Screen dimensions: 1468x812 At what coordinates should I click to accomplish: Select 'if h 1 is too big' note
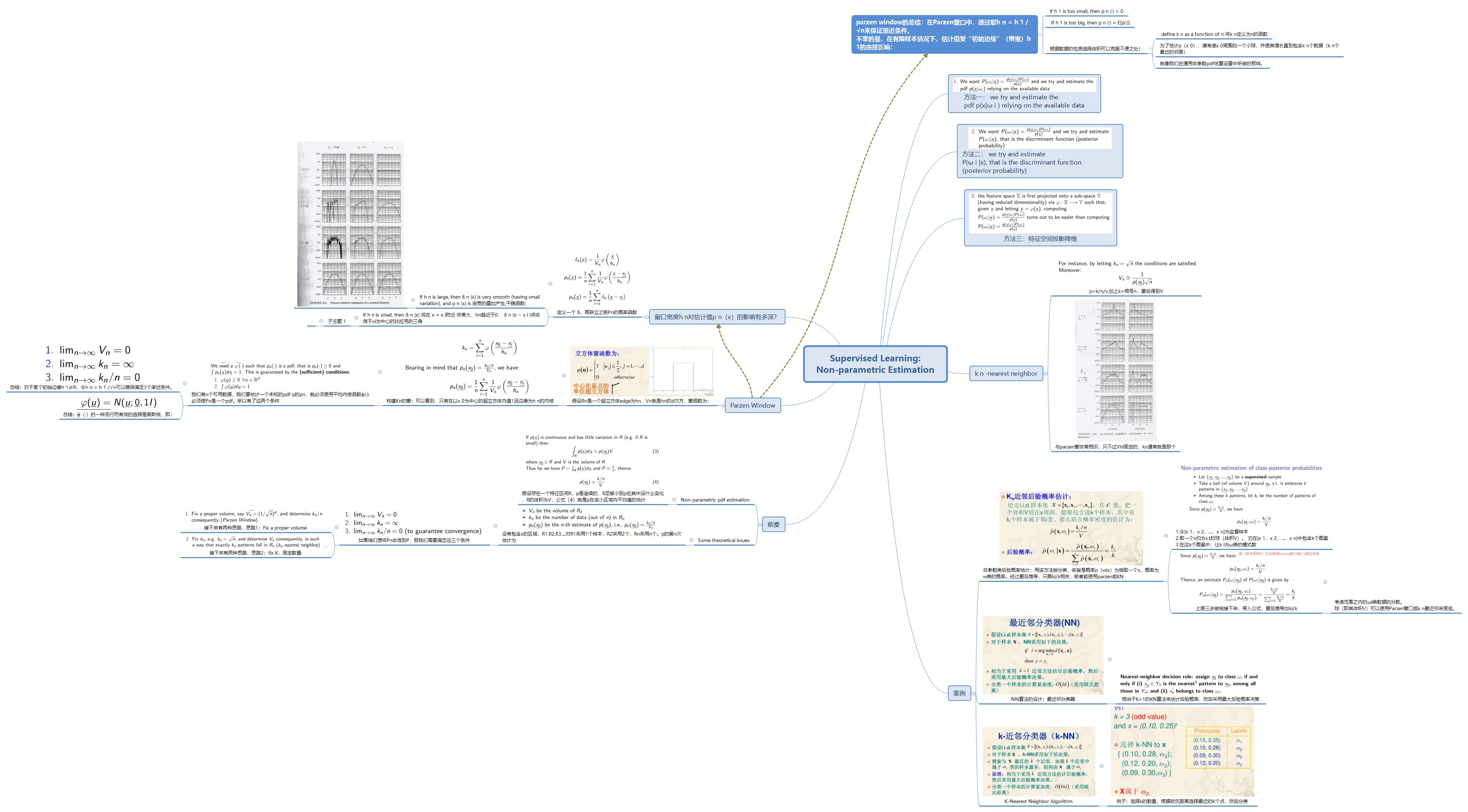tap(1090, 23)
